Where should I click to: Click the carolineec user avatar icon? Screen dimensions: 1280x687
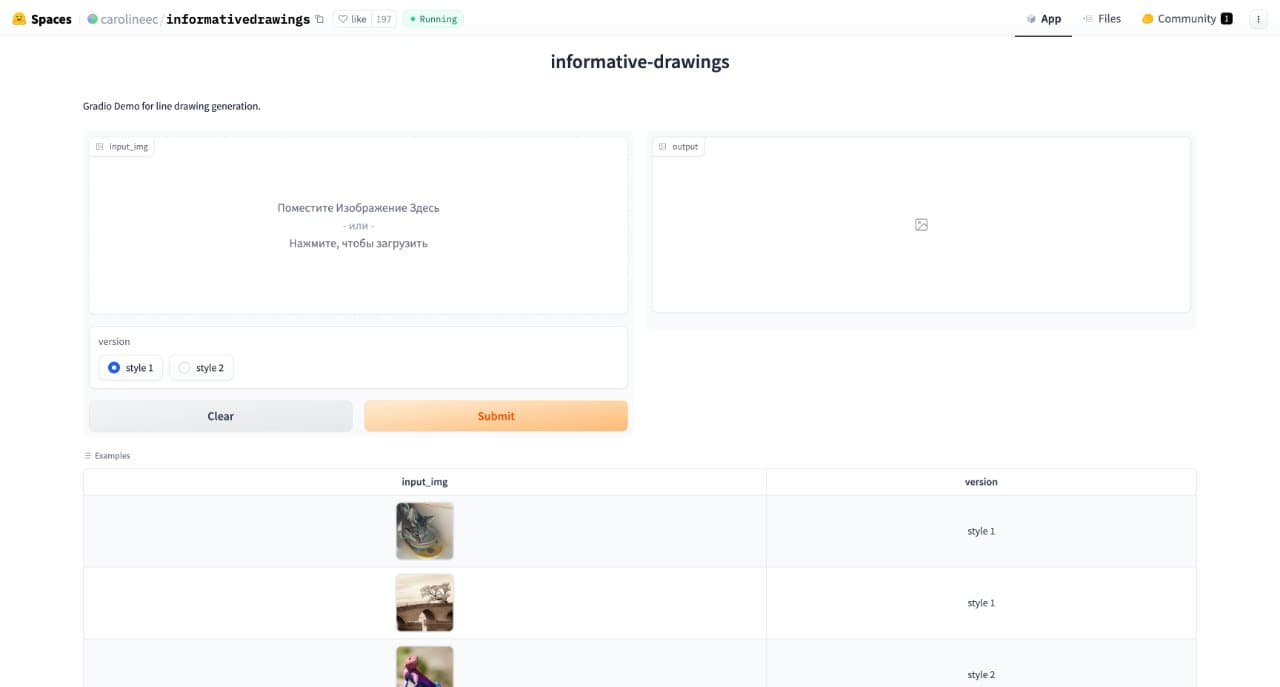[93, 19]
